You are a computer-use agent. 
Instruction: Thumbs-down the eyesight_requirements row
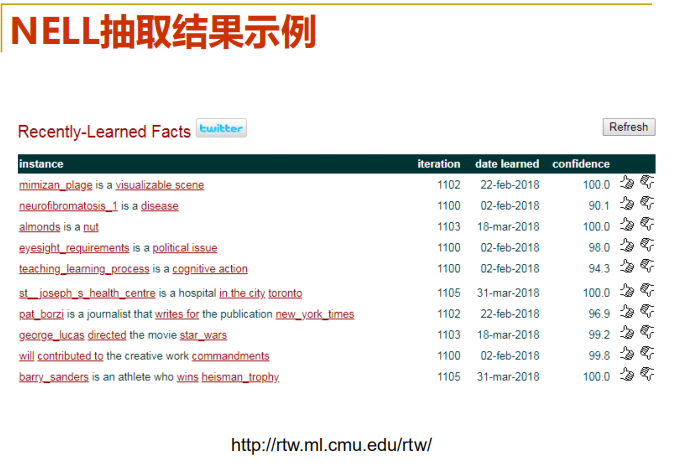tap(647, 246)
